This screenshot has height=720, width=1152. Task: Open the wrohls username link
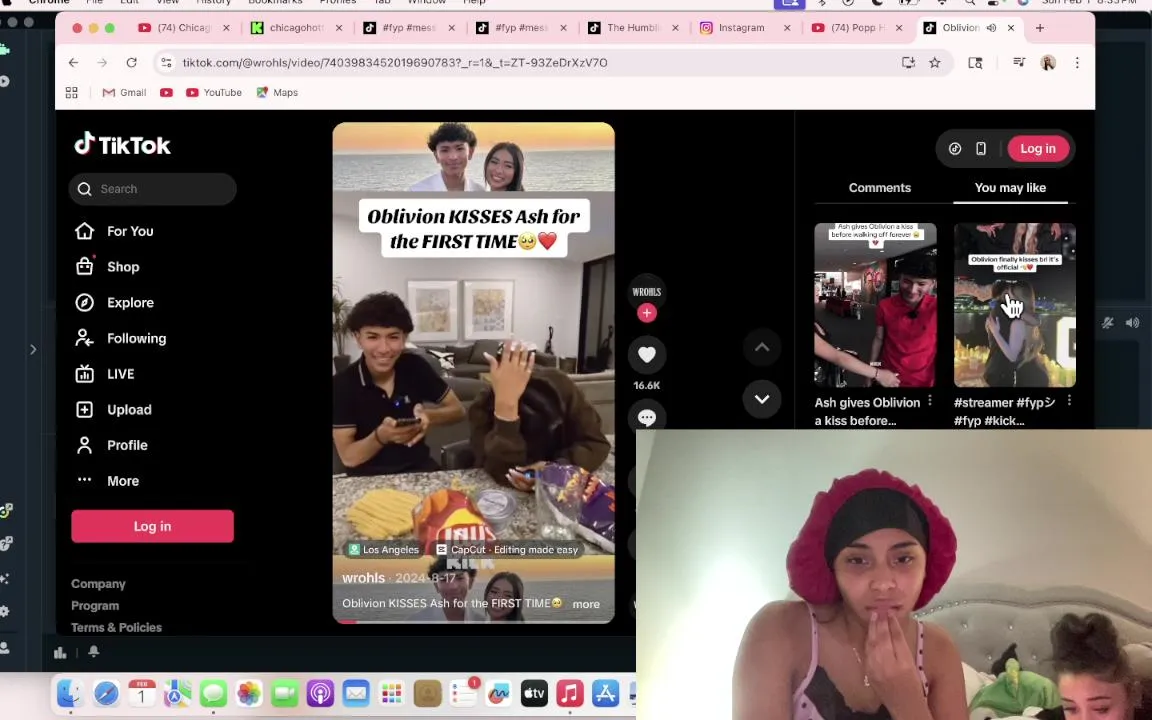click(x=363, y=578)
